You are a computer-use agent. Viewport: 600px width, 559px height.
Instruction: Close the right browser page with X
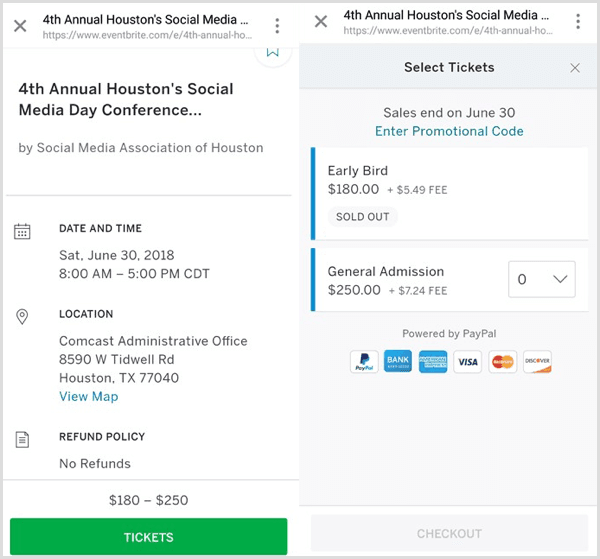tap(321, 21)
